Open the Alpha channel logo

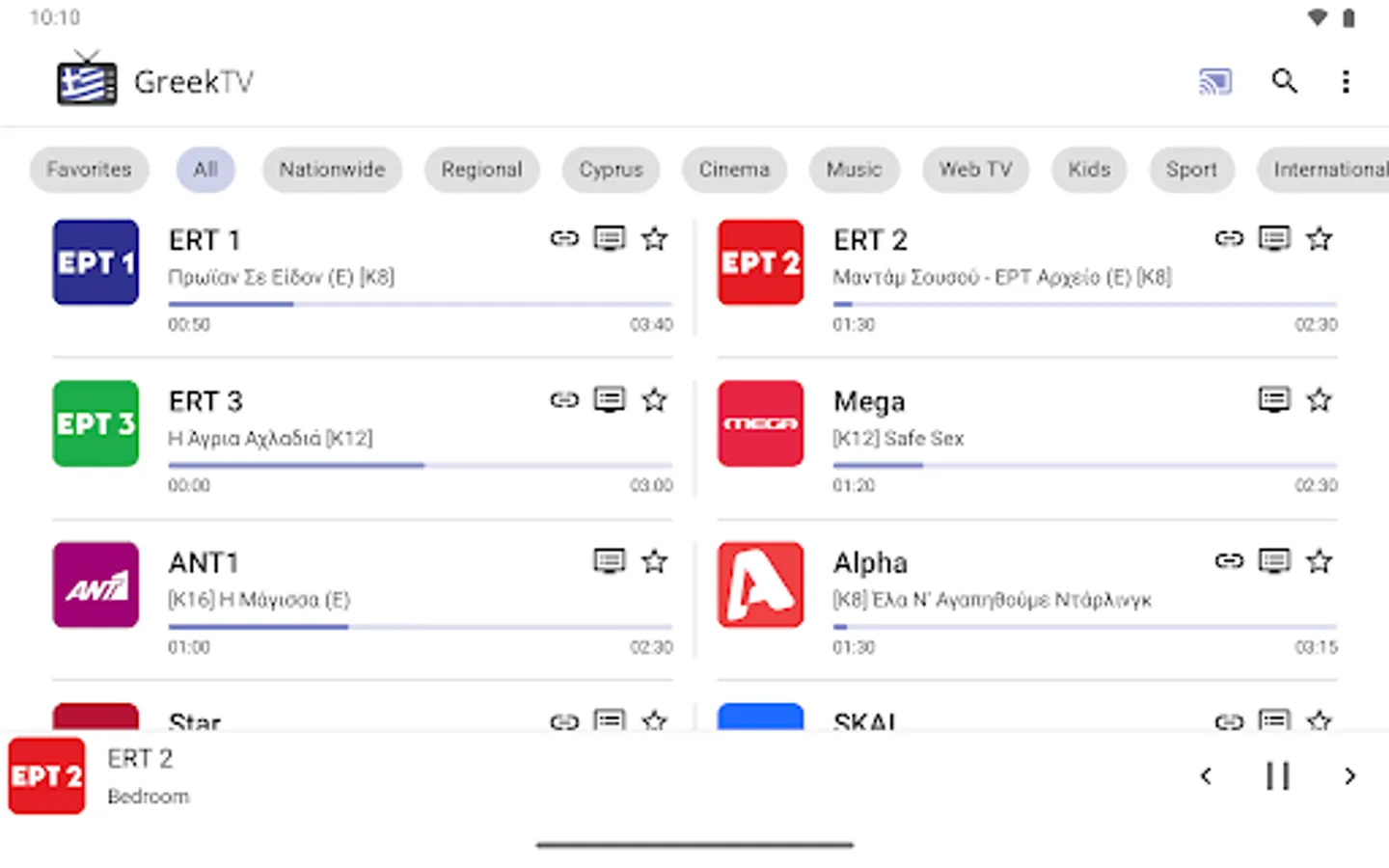[760, 584]
